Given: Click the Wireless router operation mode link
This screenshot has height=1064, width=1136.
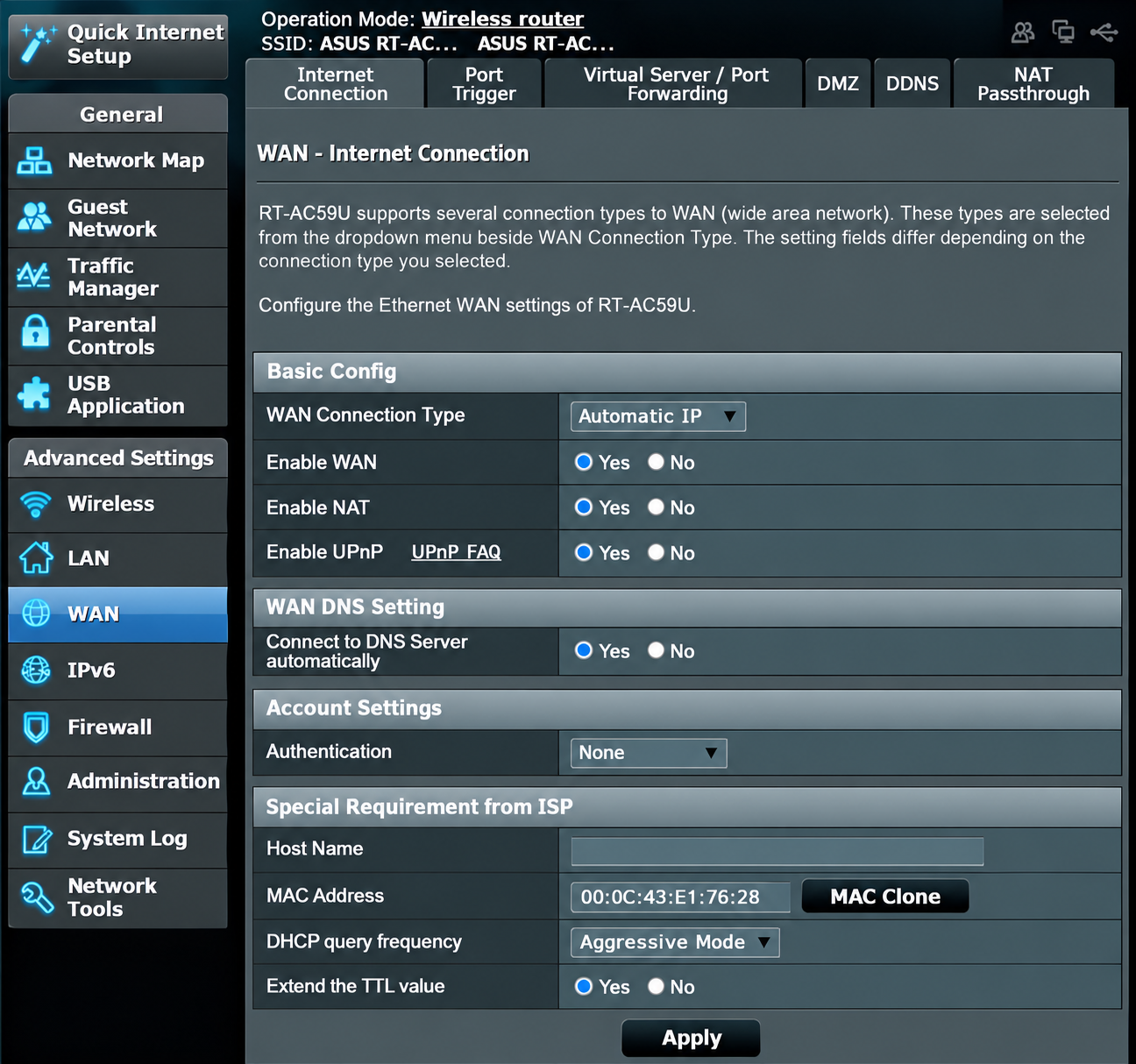Looking at the screenshot, I should (502, 19).
